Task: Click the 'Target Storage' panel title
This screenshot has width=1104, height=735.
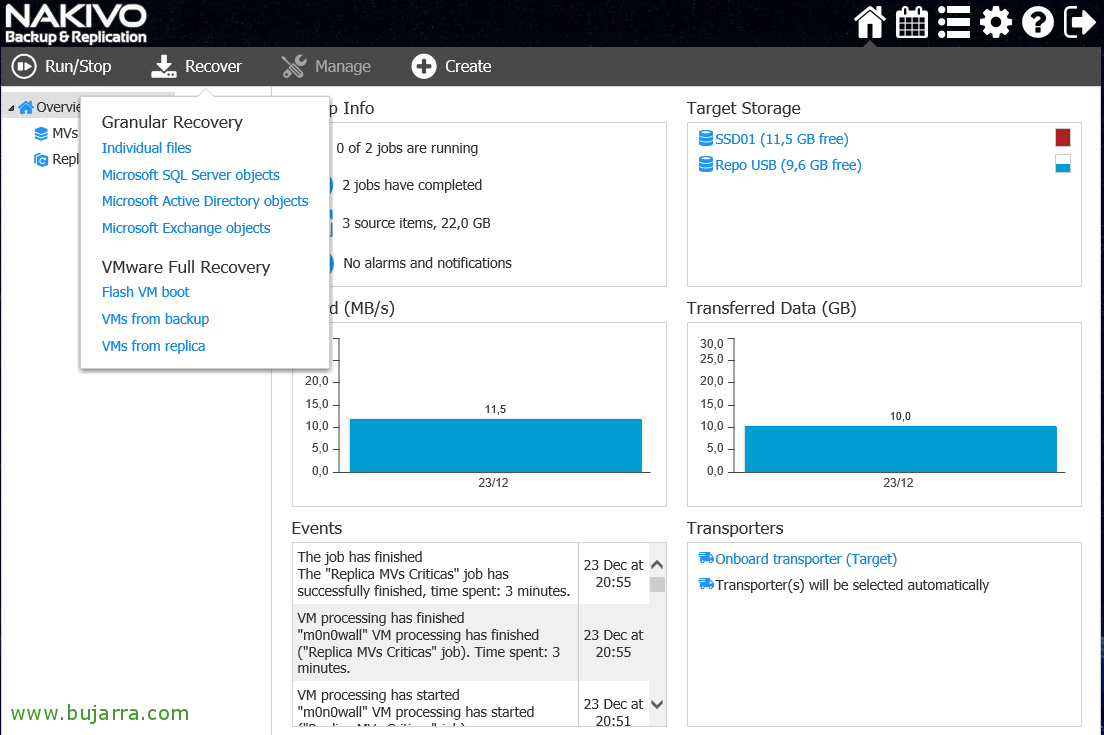Action: tap(744, 108)
